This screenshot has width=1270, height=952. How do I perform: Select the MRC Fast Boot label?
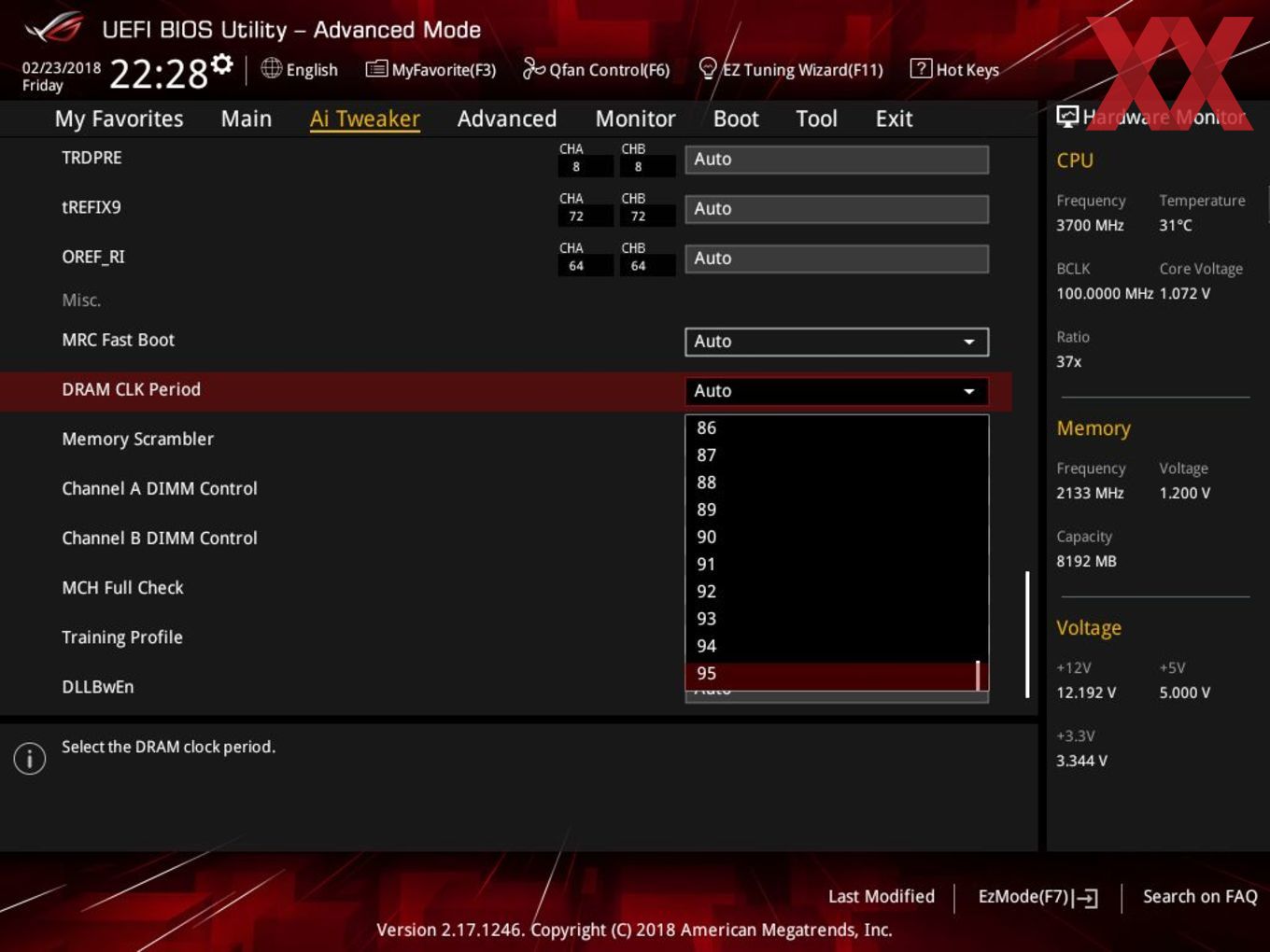[118, 341]
